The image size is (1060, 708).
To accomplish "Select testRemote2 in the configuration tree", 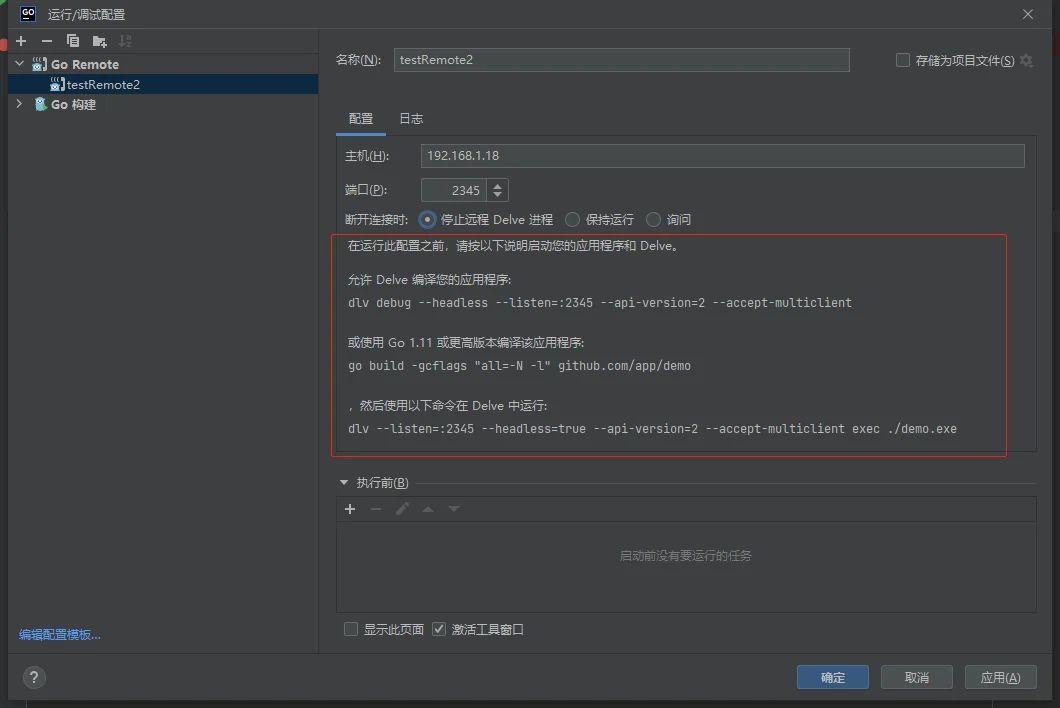I will pyautogui.click(x=163, y=85).
